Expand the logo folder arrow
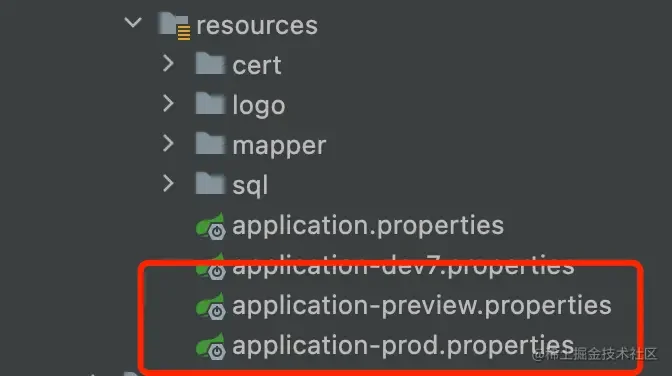The width and height of the screenshot is (672, 376). pyautogui.click(x=168, y=103)
